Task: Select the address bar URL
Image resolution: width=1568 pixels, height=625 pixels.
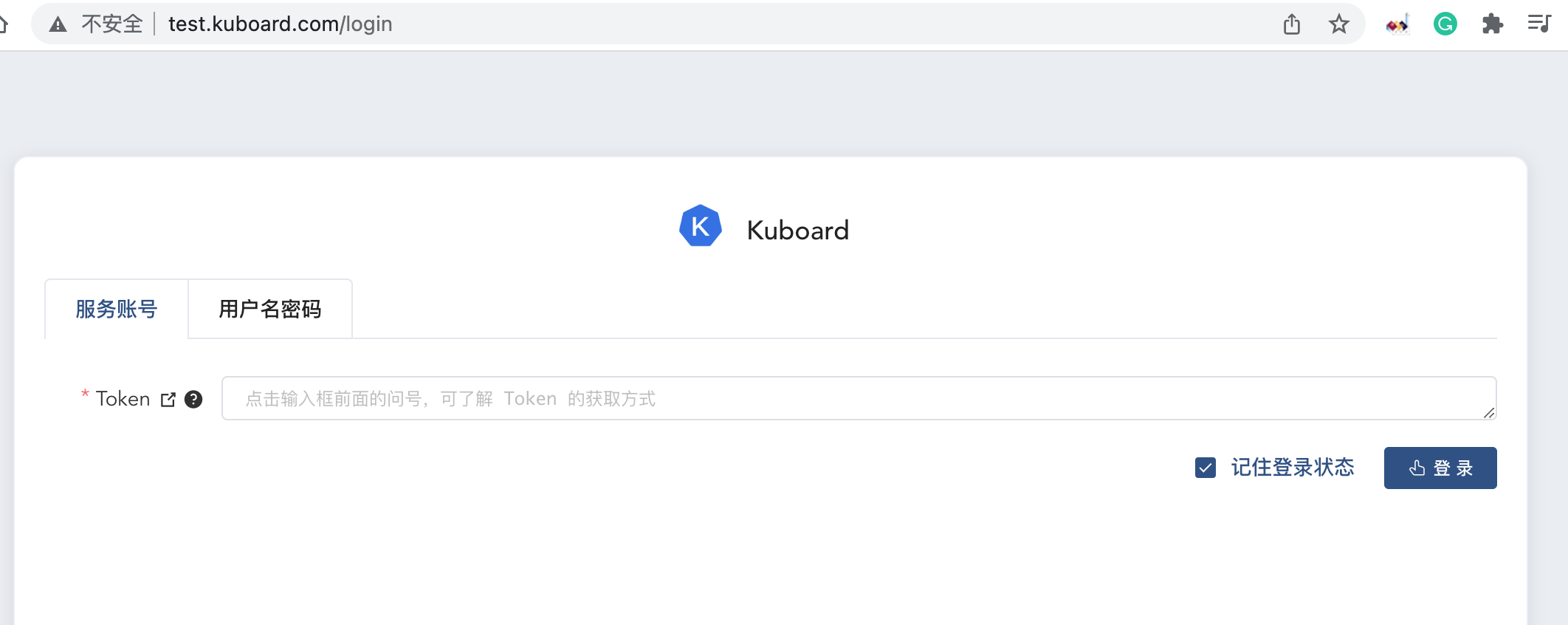Action: (279, 23)
